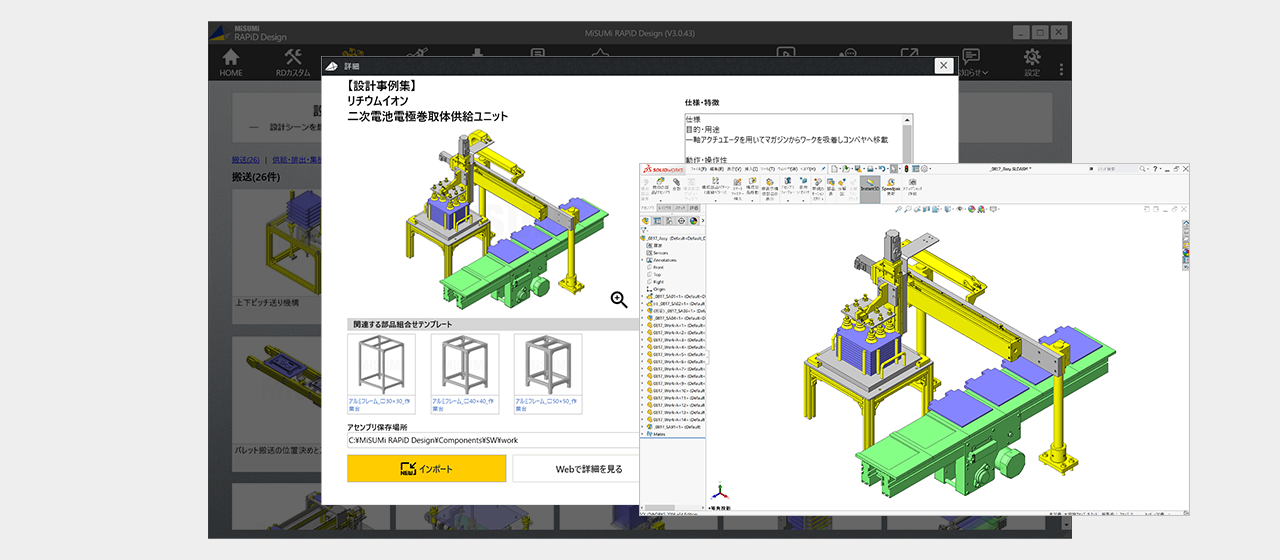This screenshot has height=560, width=1280.
Task: Select the Front plane in feature tree
Action: pyautogui.click(x=658, y=267)
